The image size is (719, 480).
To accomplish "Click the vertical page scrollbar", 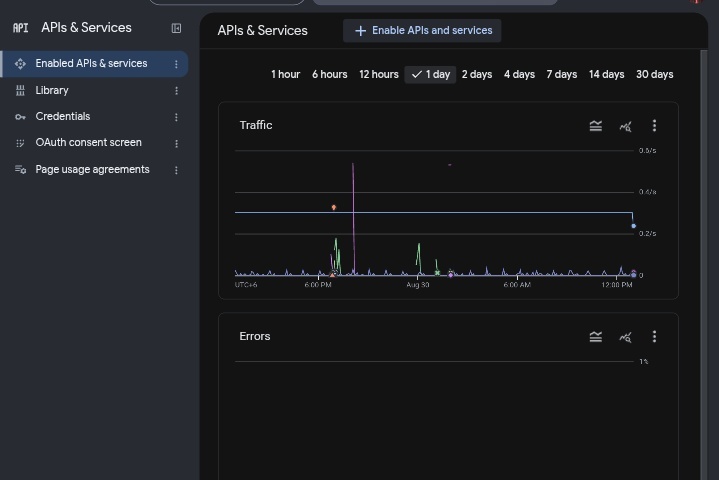I will coord(704,264).
